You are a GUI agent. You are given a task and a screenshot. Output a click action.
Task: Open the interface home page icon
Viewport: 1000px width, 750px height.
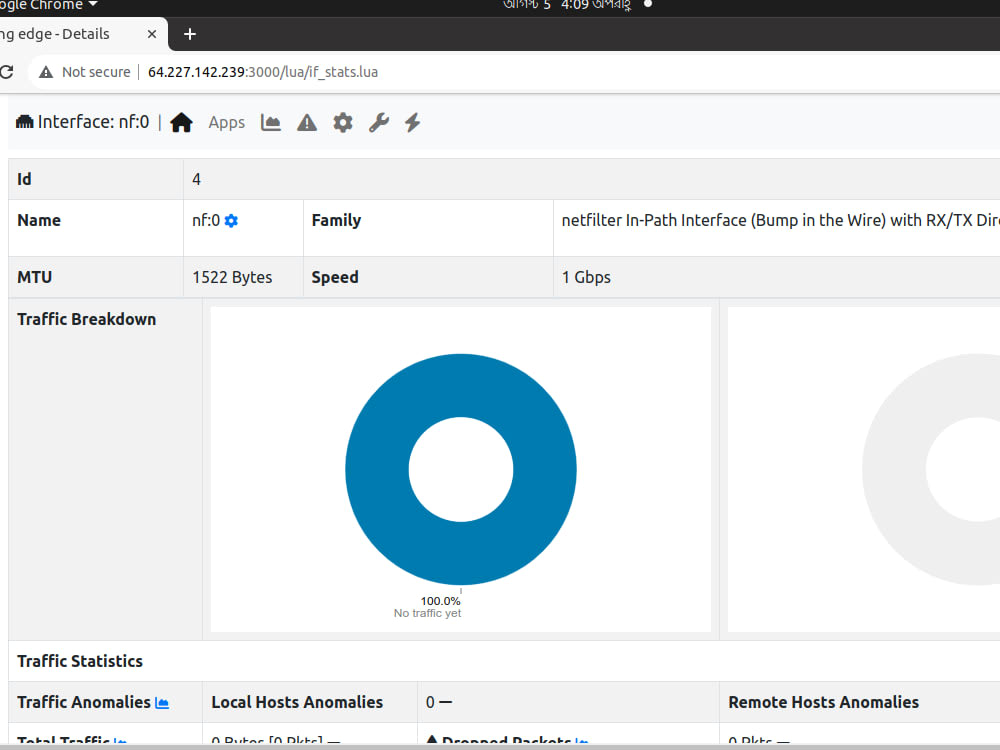(x=181, y=122)
